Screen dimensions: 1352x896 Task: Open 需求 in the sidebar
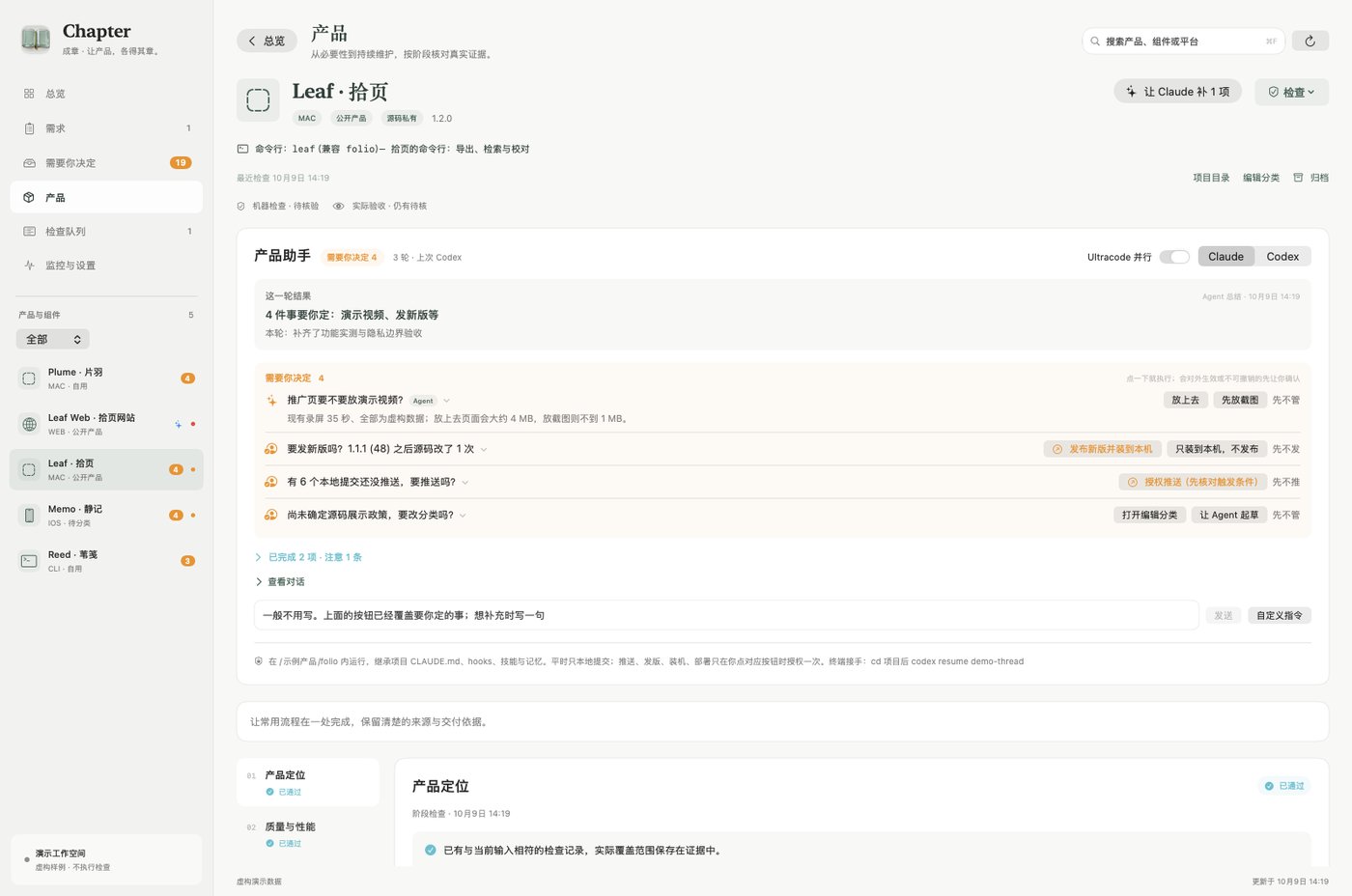pyautogui.click(x=106, y=128)
